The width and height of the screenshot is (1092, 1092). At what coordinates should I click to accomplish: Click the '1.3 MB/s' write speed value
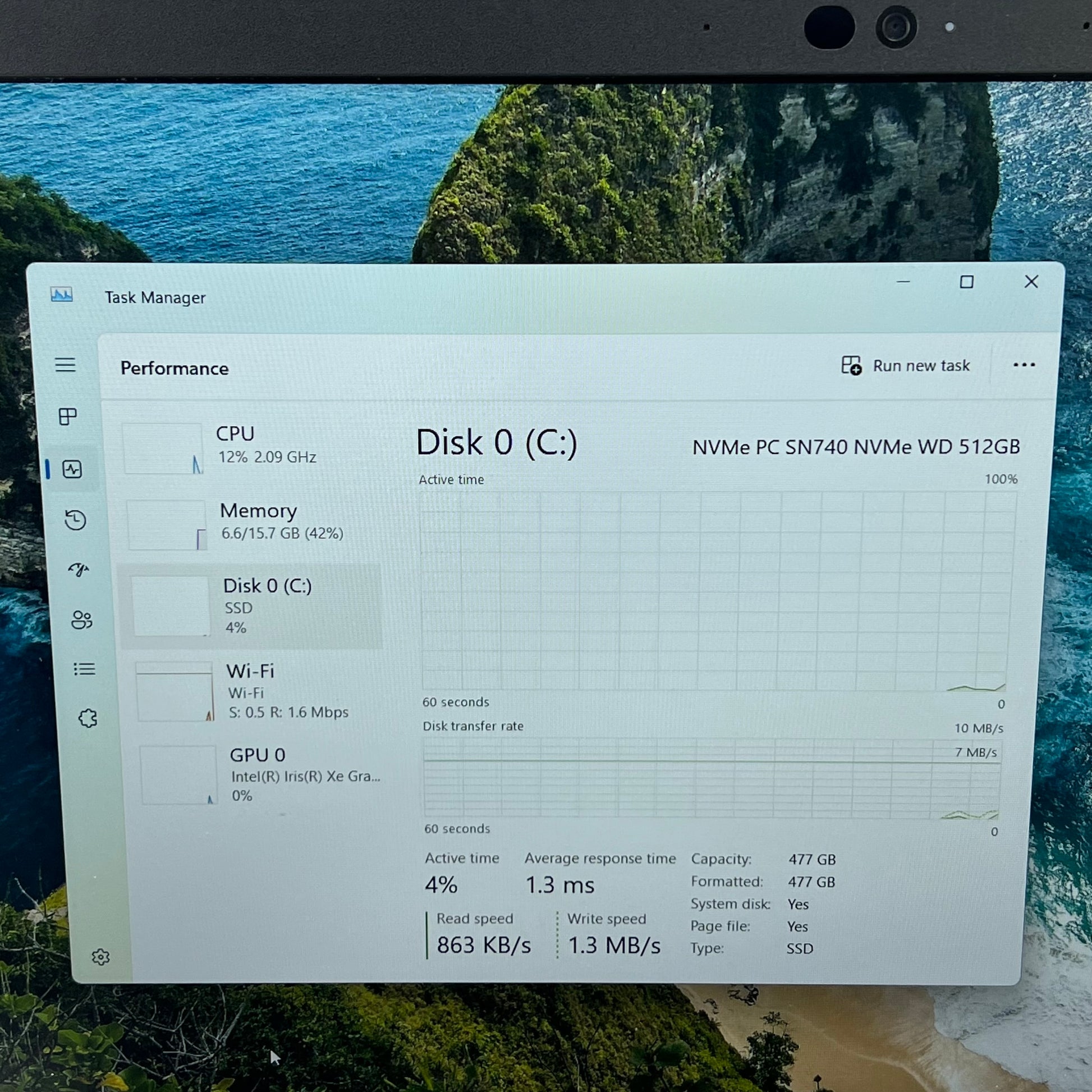click(x=614, y=946)
